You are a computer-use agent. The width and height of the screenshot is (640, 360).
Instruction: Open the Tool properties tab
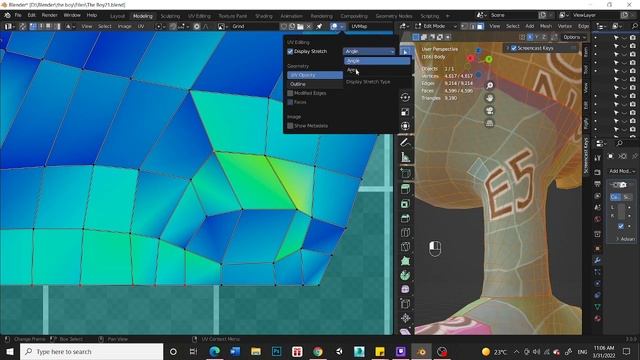pyautogui.click(x=597, y=158)
